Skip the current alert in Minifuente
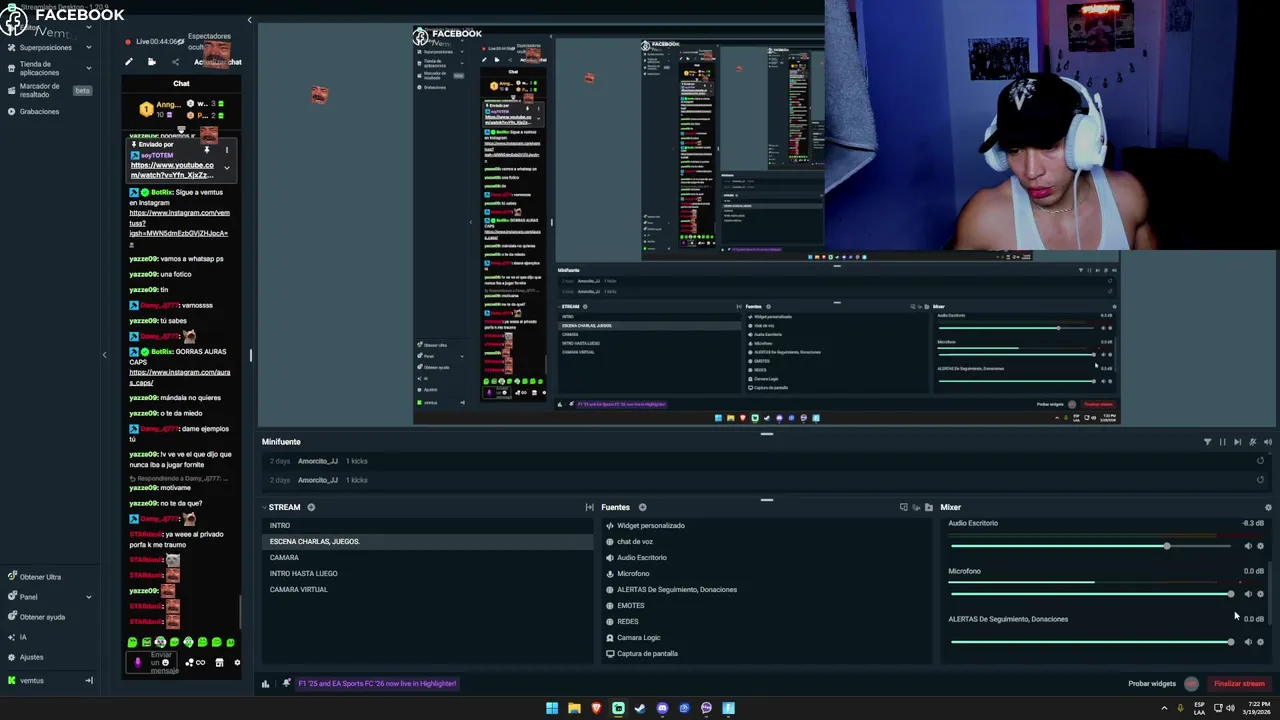 coord(1237,442)
